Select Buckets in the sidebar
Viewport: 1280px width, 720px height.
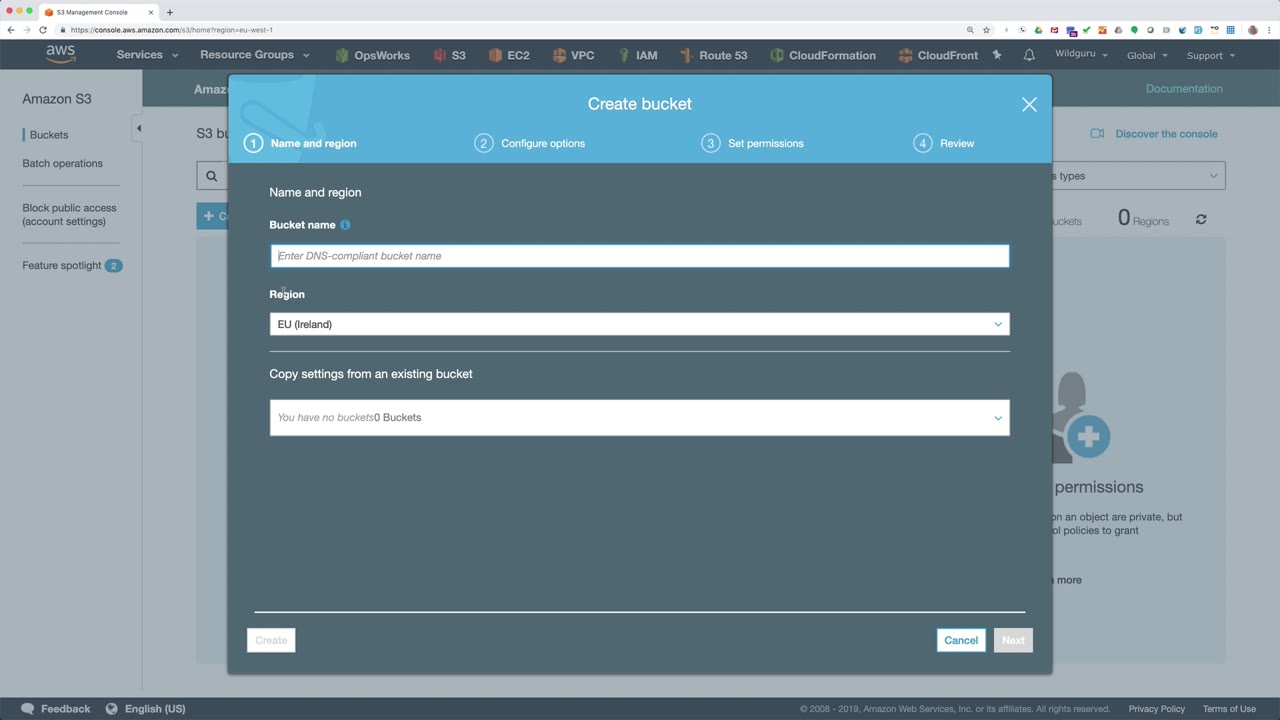pyautogui.click(x=49, y=135)
